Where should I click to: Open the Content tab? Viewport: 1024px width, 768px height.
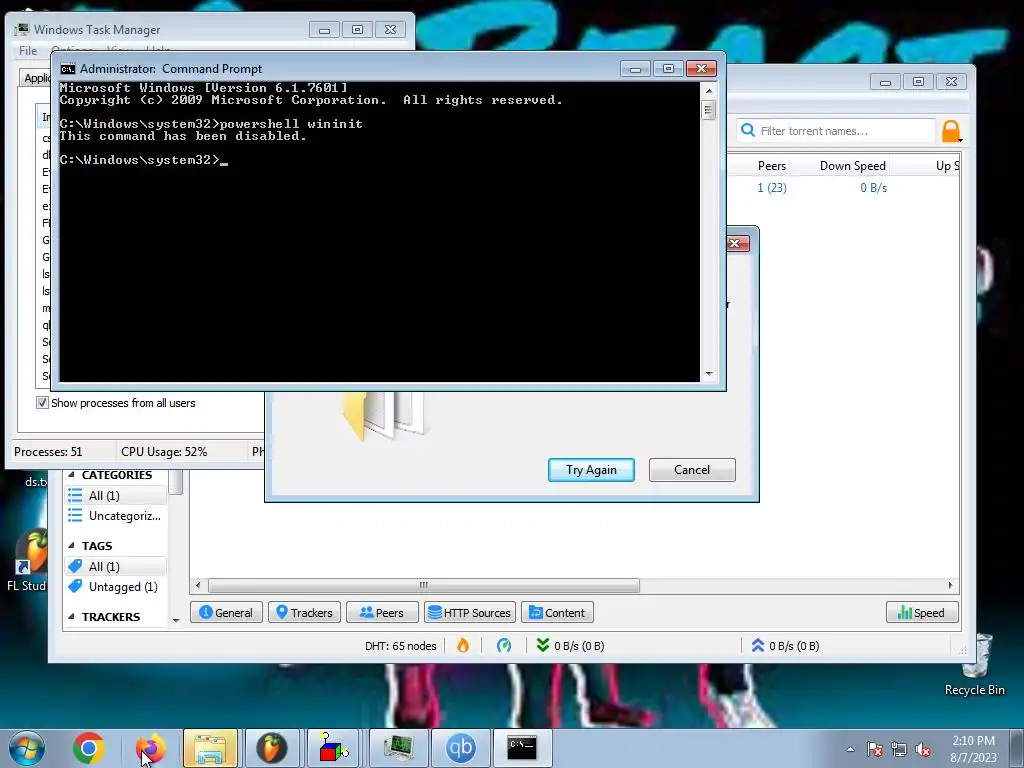tap(557, 613)
